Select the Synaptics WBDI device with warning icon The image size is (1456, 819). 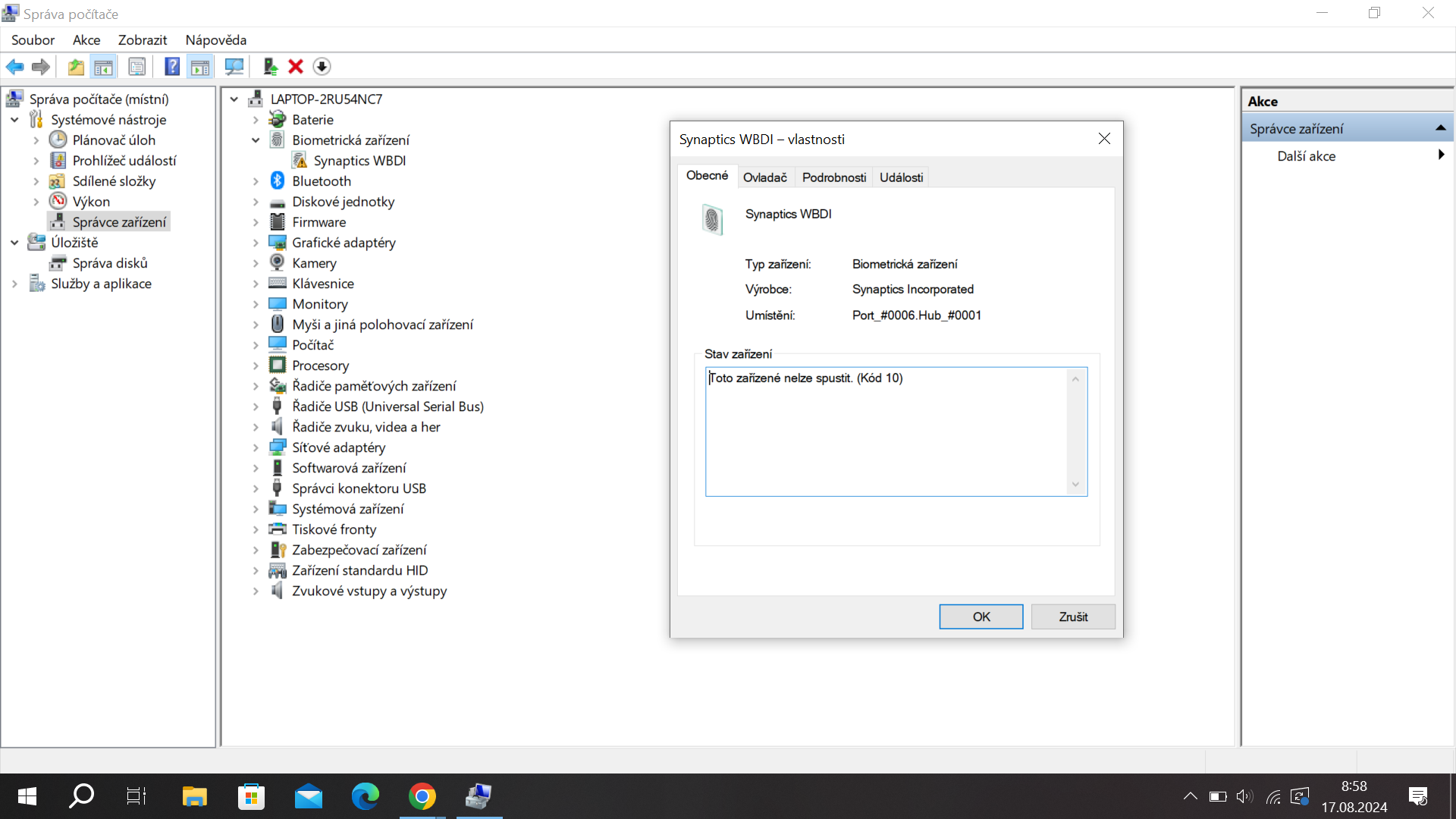pyautogui.click(x=359, y=161)
